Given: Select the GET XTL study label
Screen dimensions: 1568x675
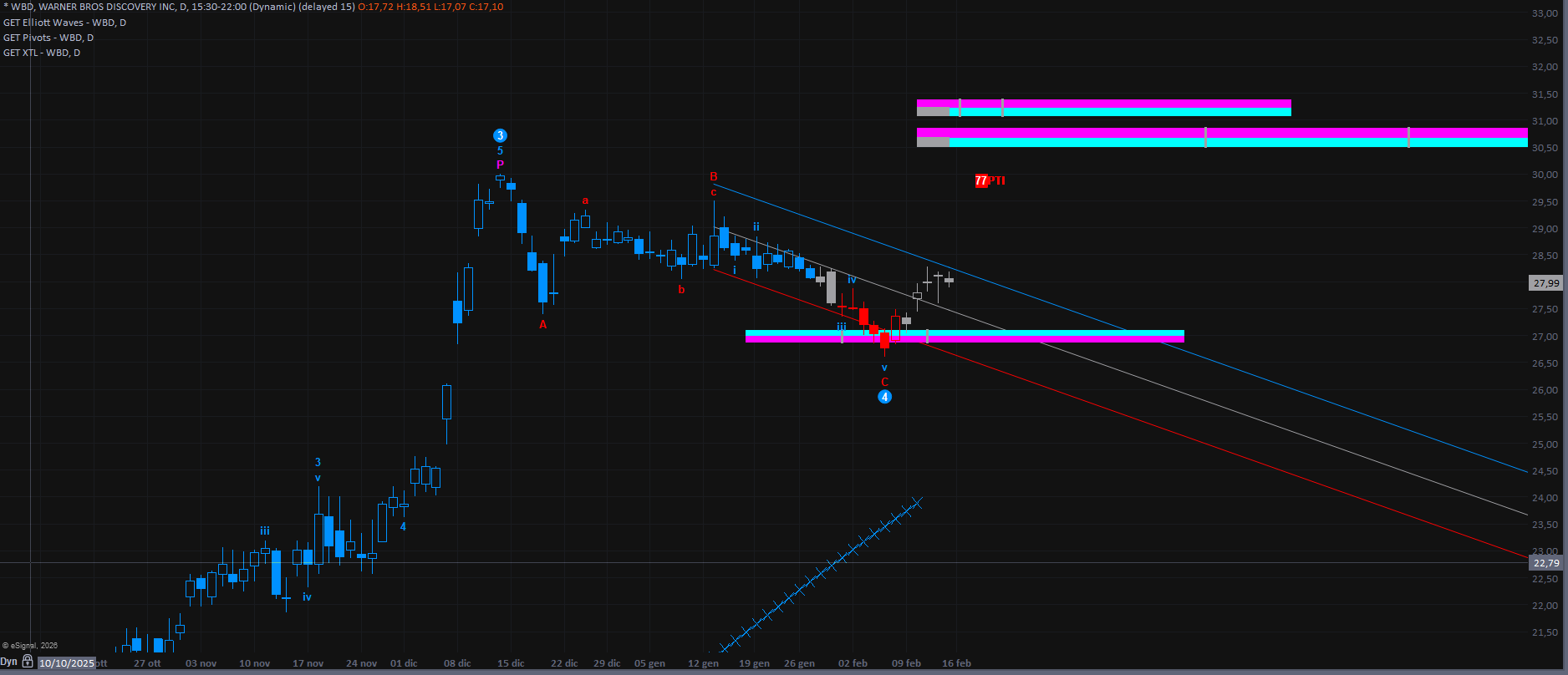Looking at the screenshot, I should pos(42,53).
